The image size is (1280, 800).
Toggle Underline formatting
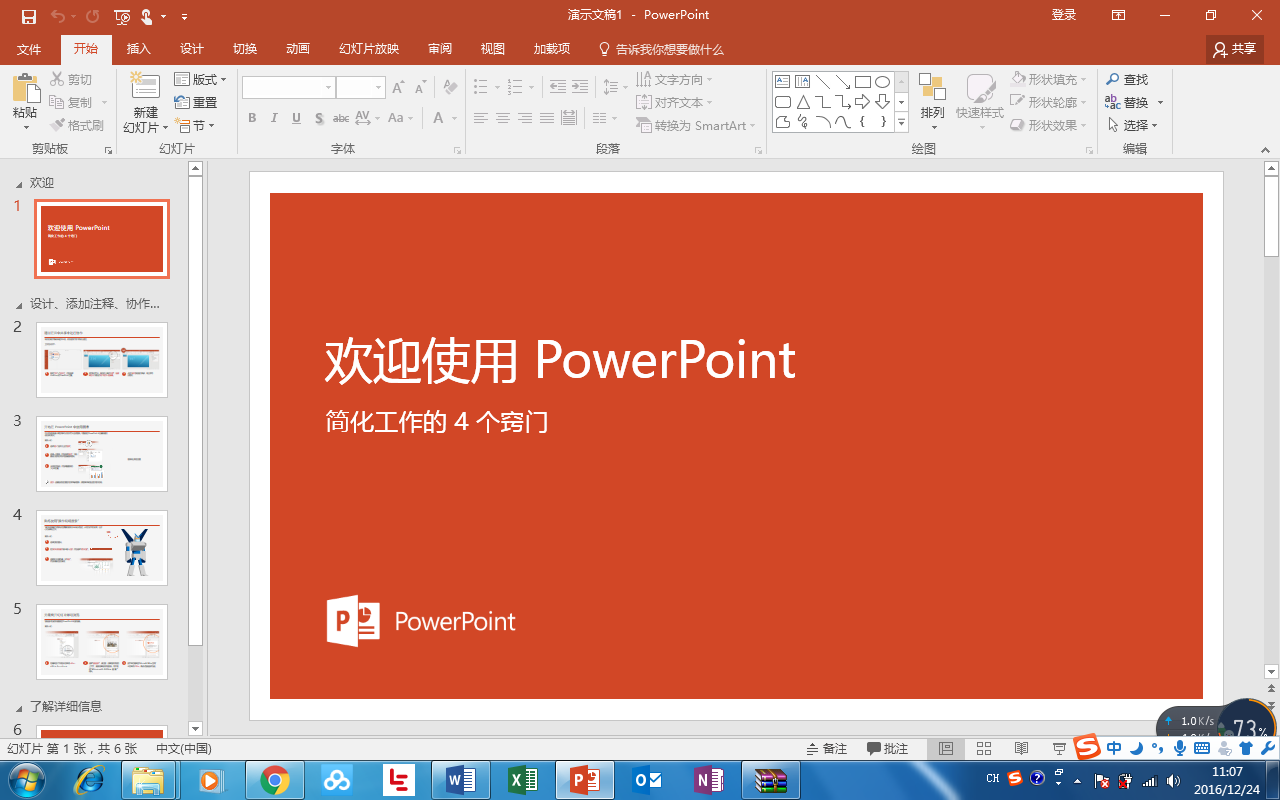coord(297,118)
